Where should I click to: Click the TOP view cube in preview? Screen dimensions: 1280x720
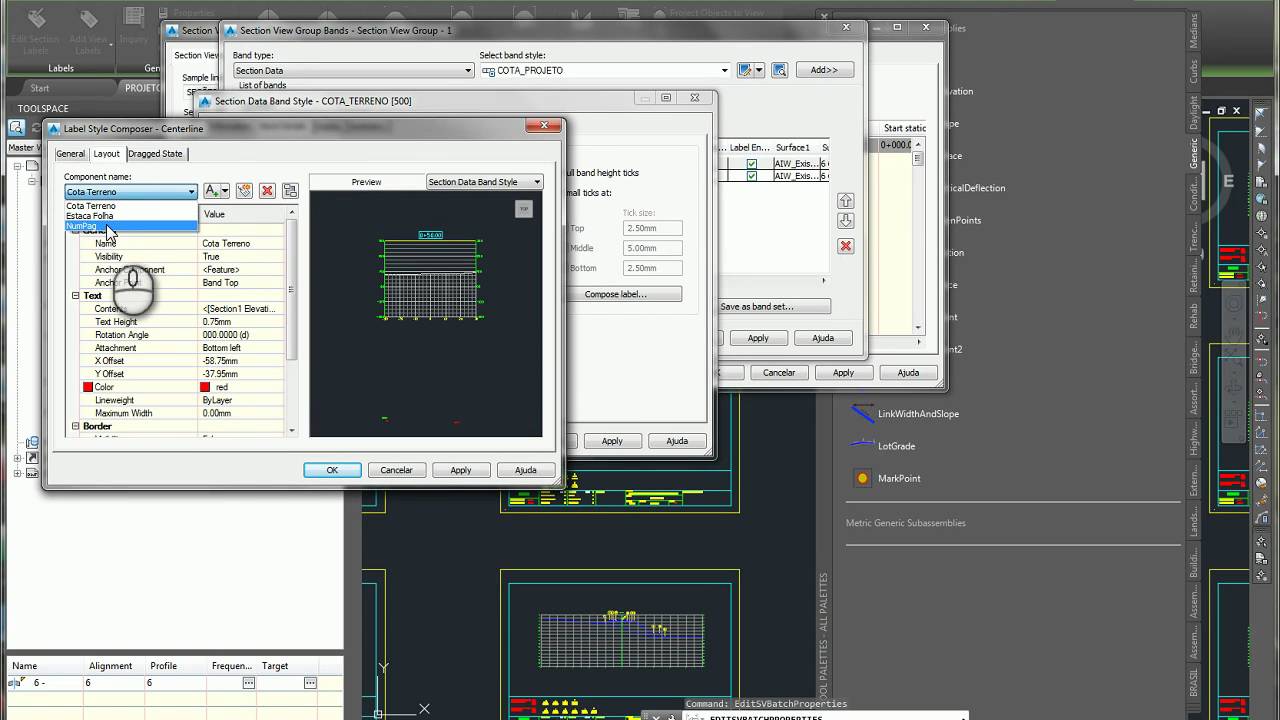pos(523,209)
